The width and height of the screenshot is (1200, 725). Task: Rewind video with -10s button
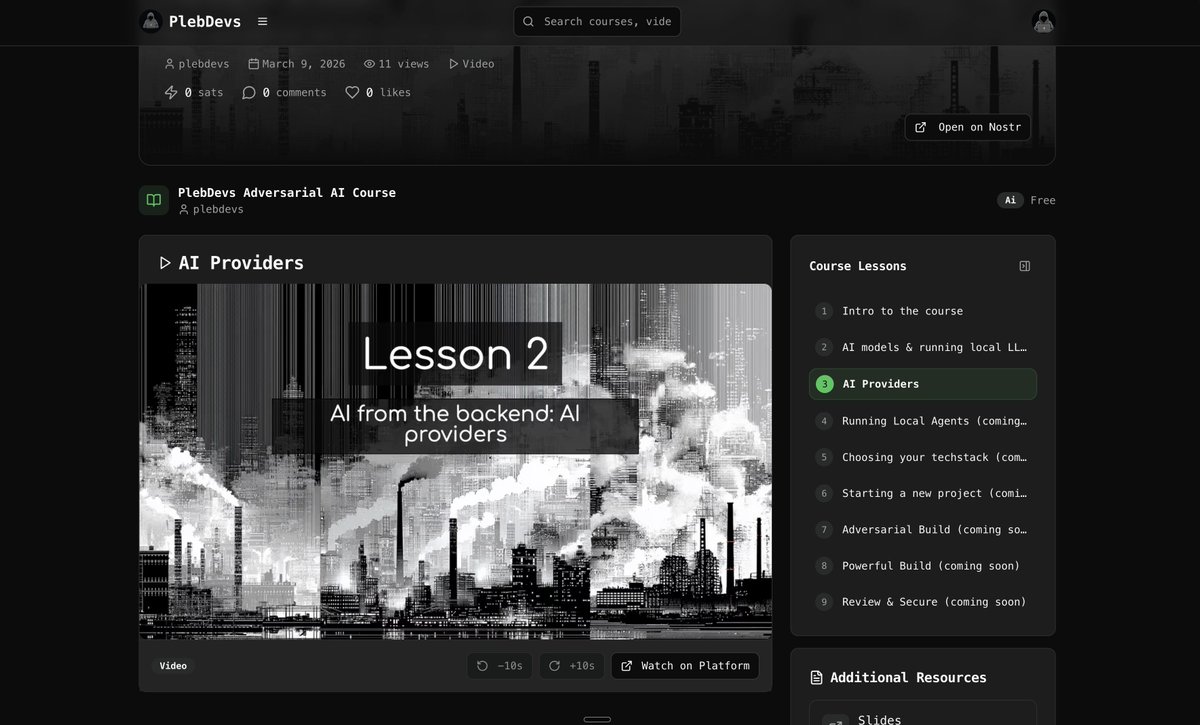[x=500, y=666]
